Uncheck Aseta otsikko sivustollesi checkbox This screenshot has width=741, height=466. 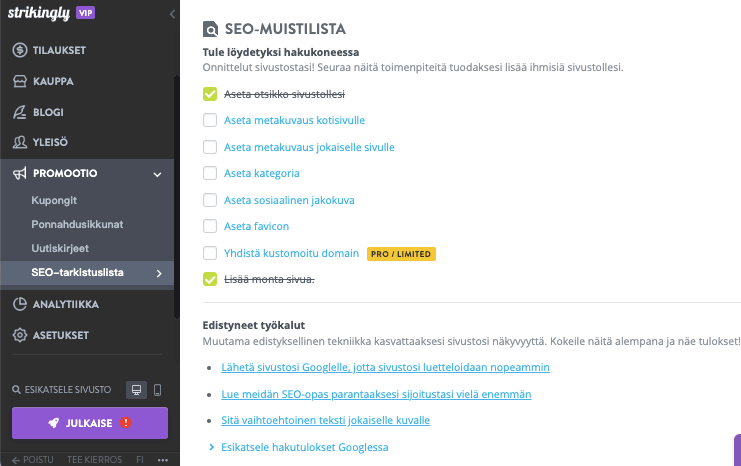210,94
